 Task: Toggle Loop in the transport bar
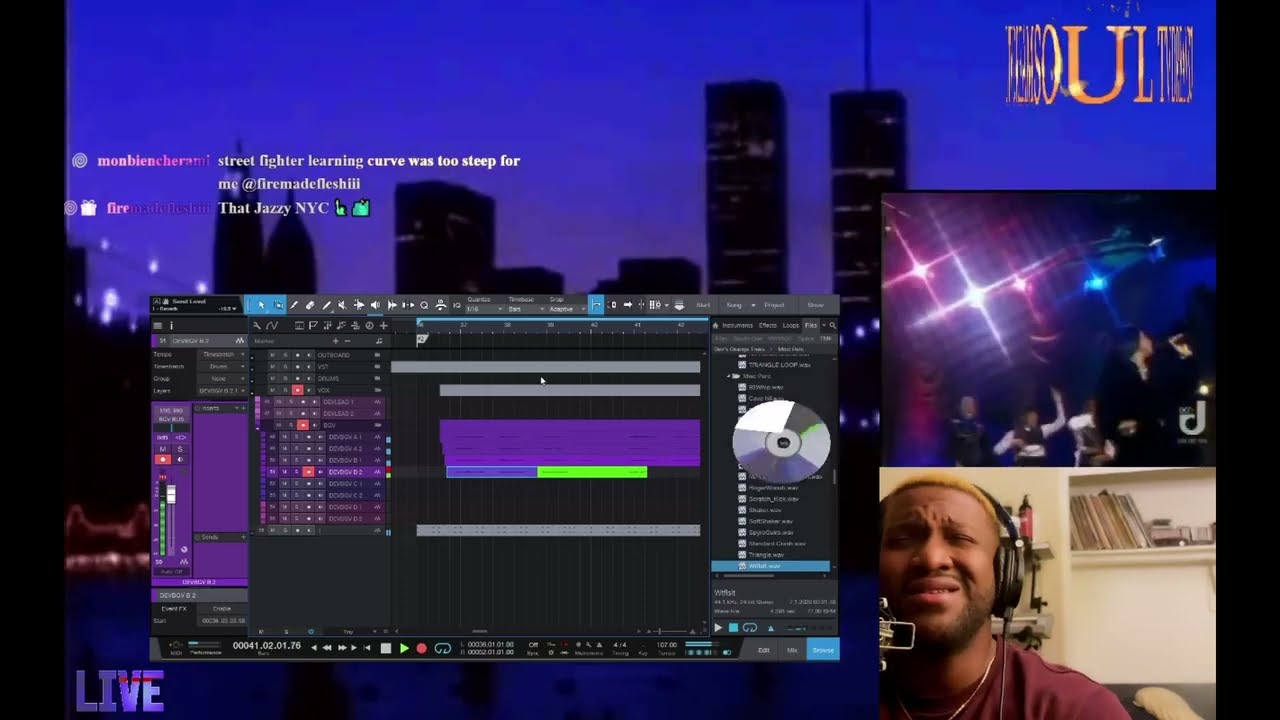(442, 648)
